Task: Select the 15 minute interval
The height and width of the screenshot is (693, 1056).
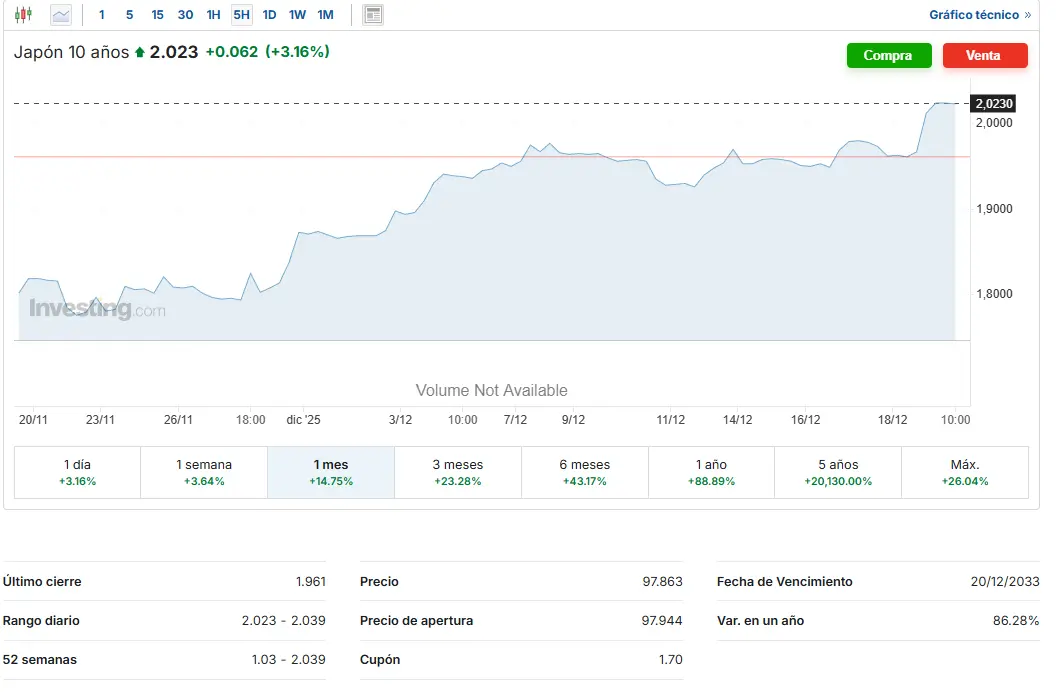Action: pyautogui.click(x=157, y=14)
